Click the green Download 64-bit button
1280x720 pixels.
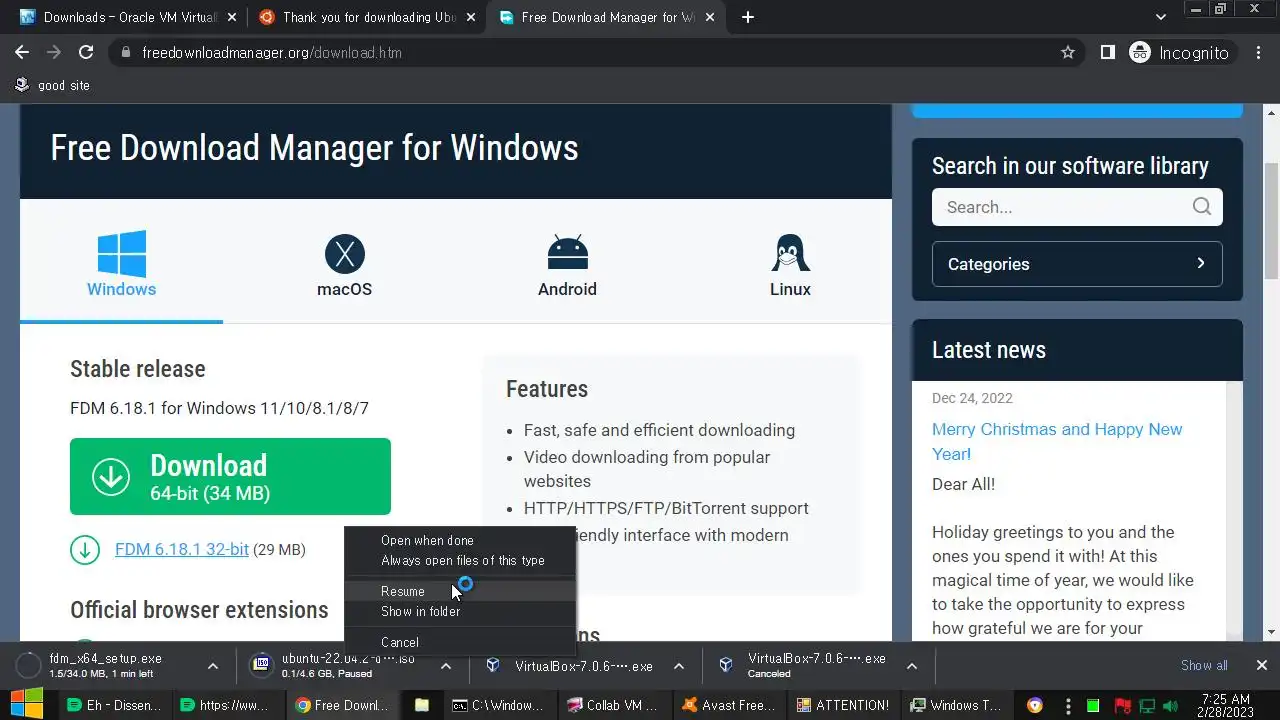point(230,476)
